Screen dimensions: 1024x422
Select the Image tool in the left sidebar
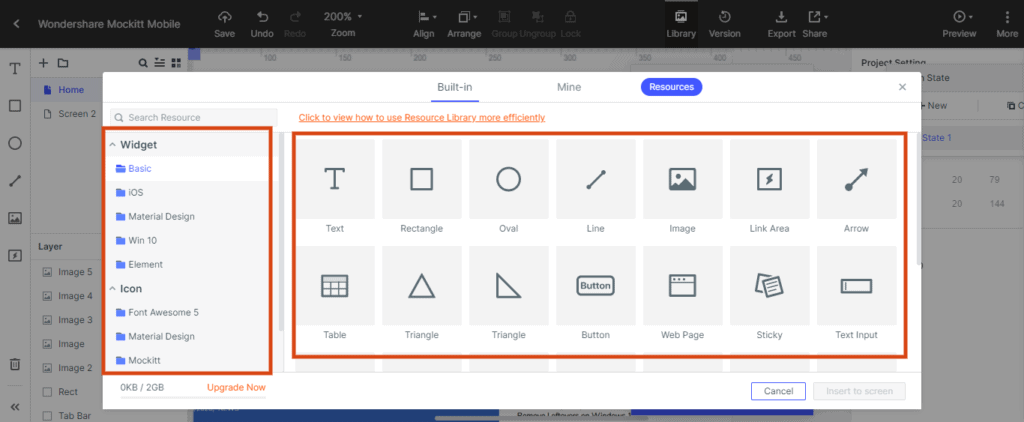(x=15, y=218)
